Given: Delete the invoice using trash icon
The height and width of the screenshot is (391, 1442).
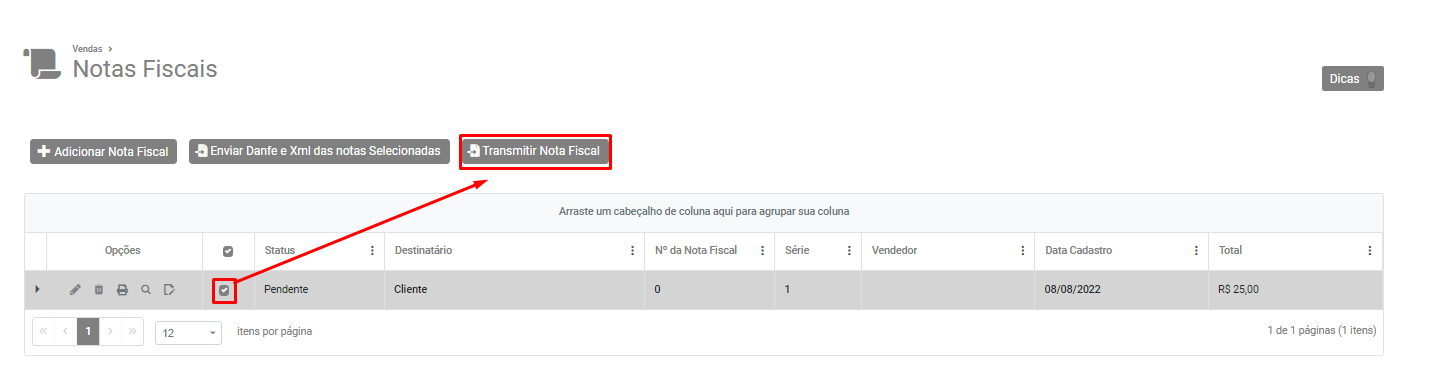Looking at the screenshot, I should click(x=99, y=290).
